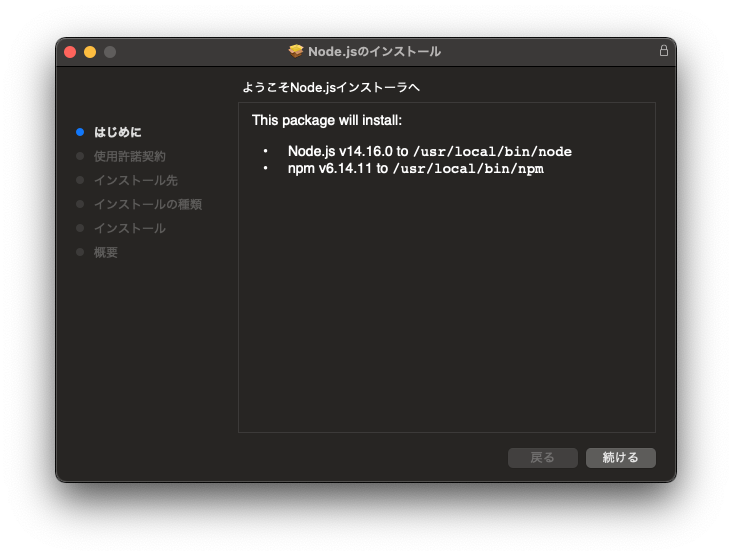Select the 概要 step in sidebar
Image resolution: width=732 pixels, height=556 pixels.
(x=106, y=252)
